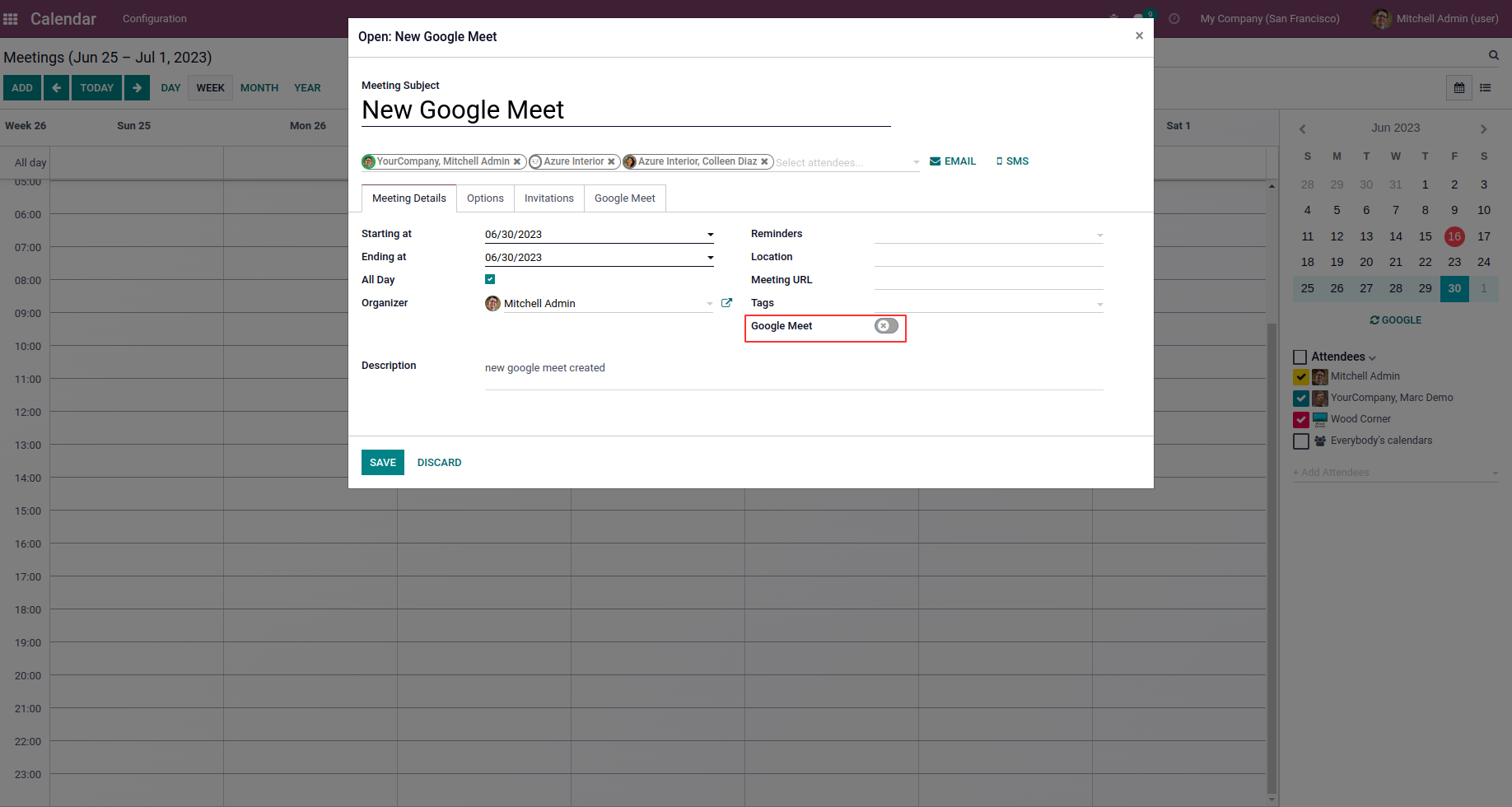This screenshot has height=807, width=1512.
Task: Toggle the Google Meet switch
Action: point(886,326)
